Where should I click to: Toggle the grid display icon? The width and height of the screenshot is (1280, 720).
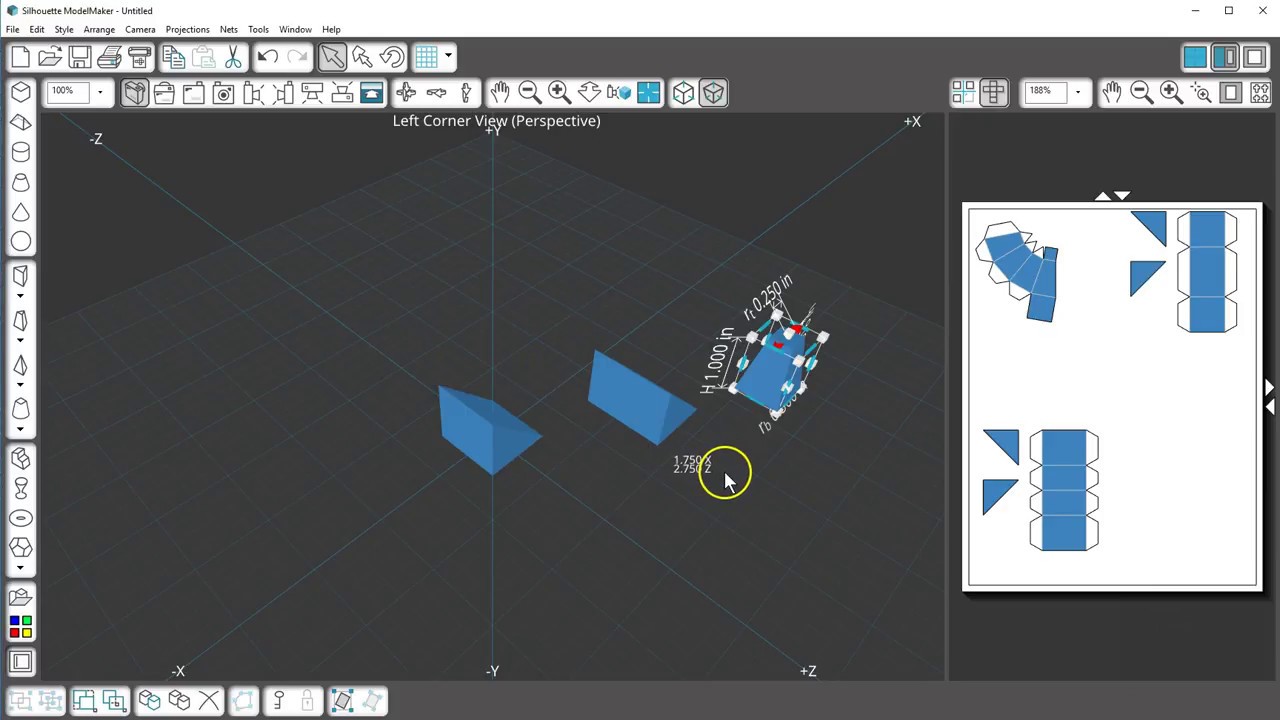[x=427, y=57]
